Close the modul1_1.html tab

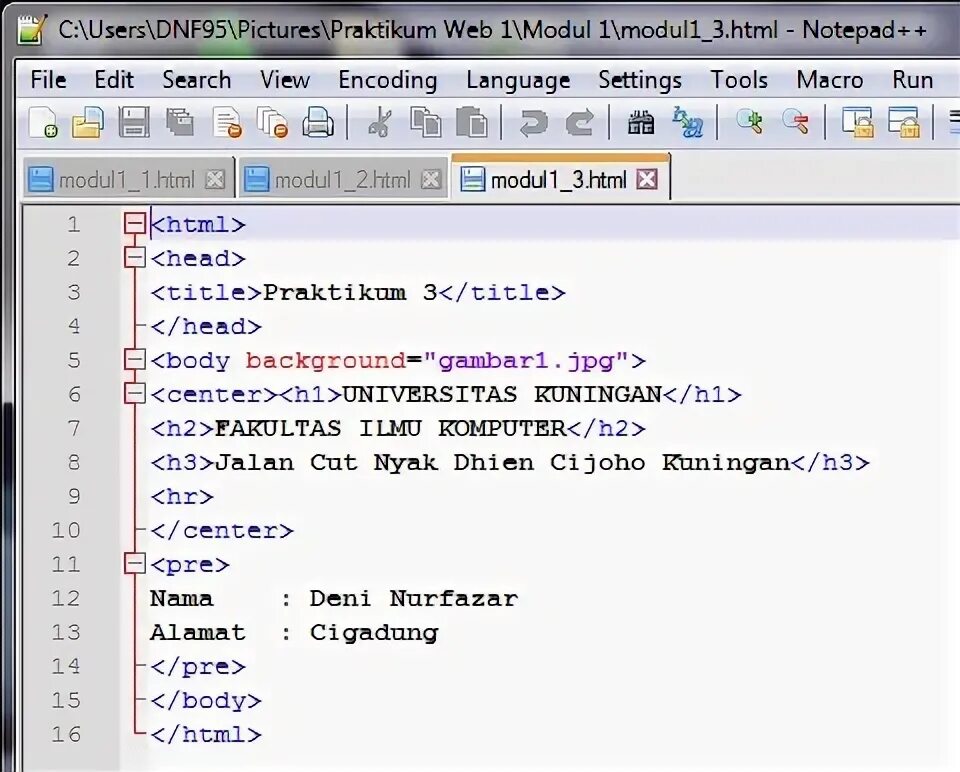click(x=215, y=180)
